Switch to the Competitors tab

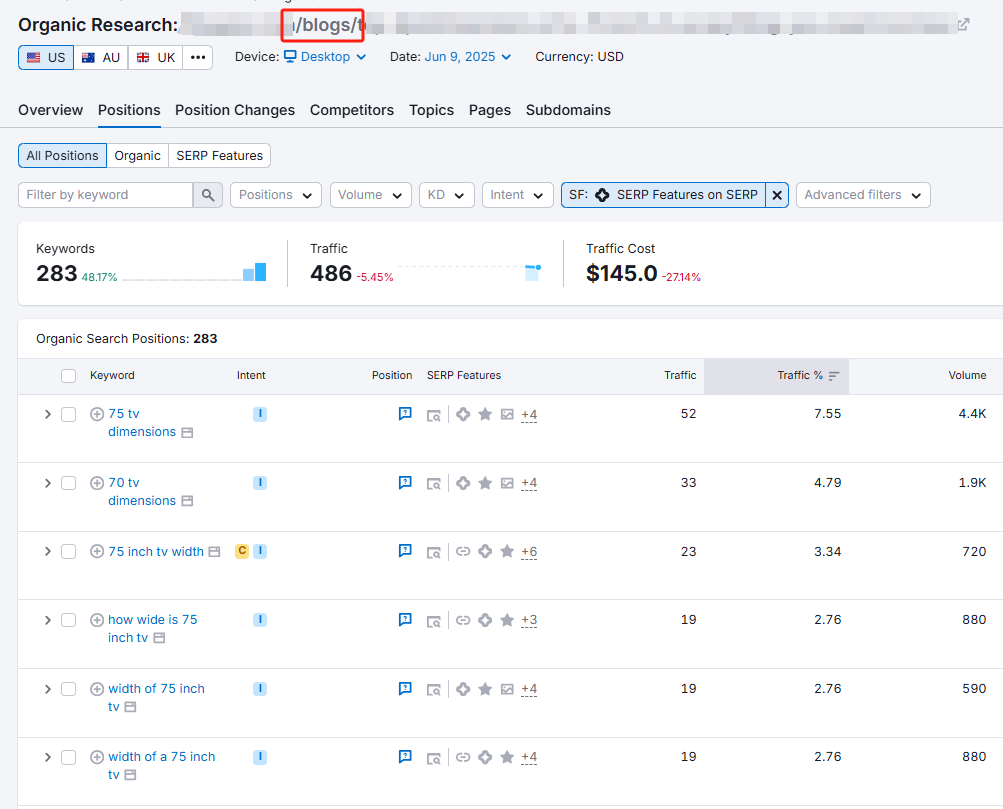pyautogui.click(x=351, y=110)
